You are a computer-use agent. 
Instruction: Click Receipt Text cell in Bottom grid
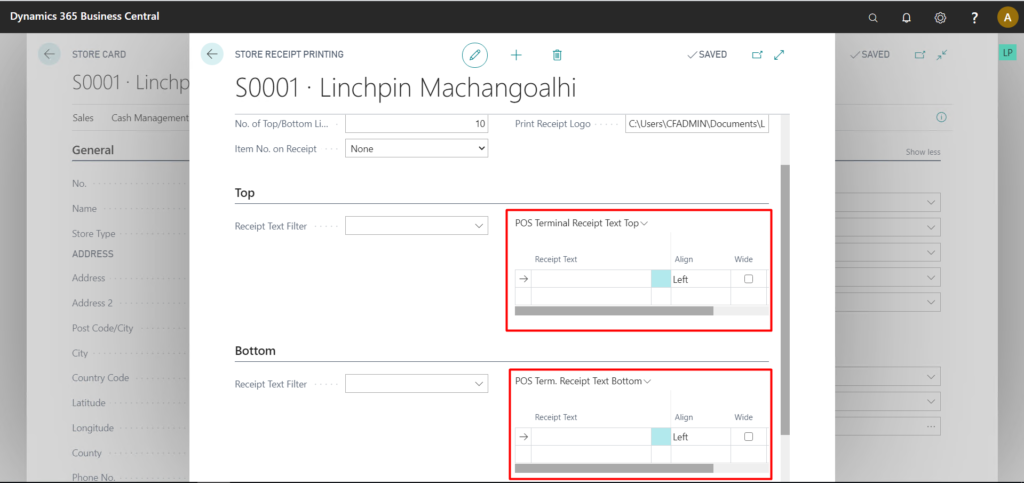(591, 437)
